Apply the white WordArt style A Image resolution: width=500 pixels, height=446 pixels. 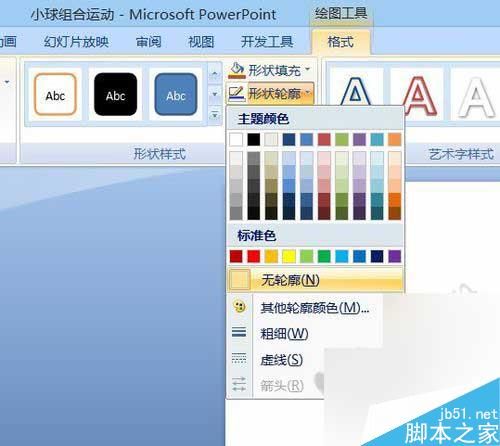476,96
